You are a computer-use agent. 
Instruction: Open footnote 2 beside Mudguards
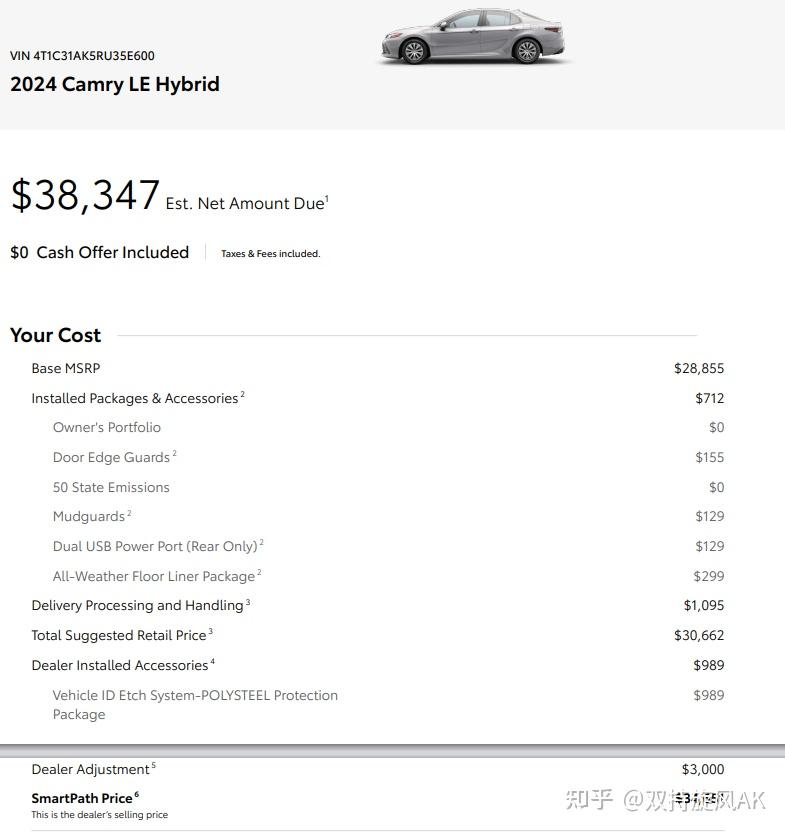click(130, 513)
